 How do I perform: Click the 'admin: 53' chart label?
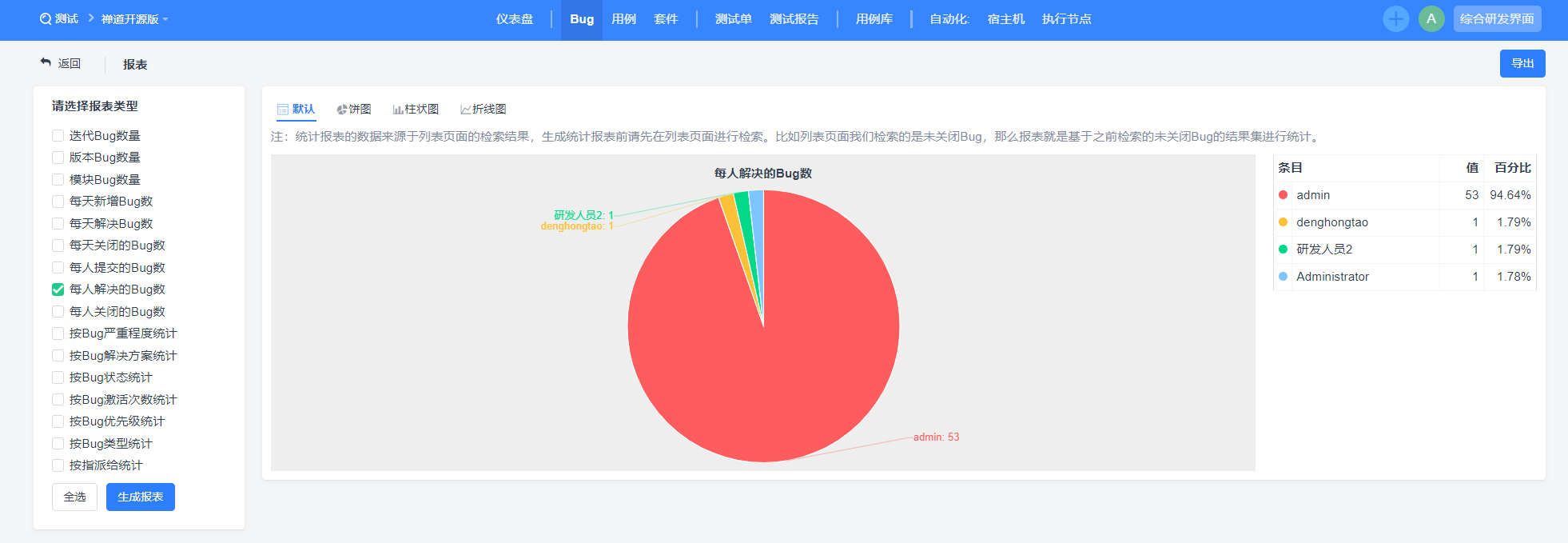(936, 437)
